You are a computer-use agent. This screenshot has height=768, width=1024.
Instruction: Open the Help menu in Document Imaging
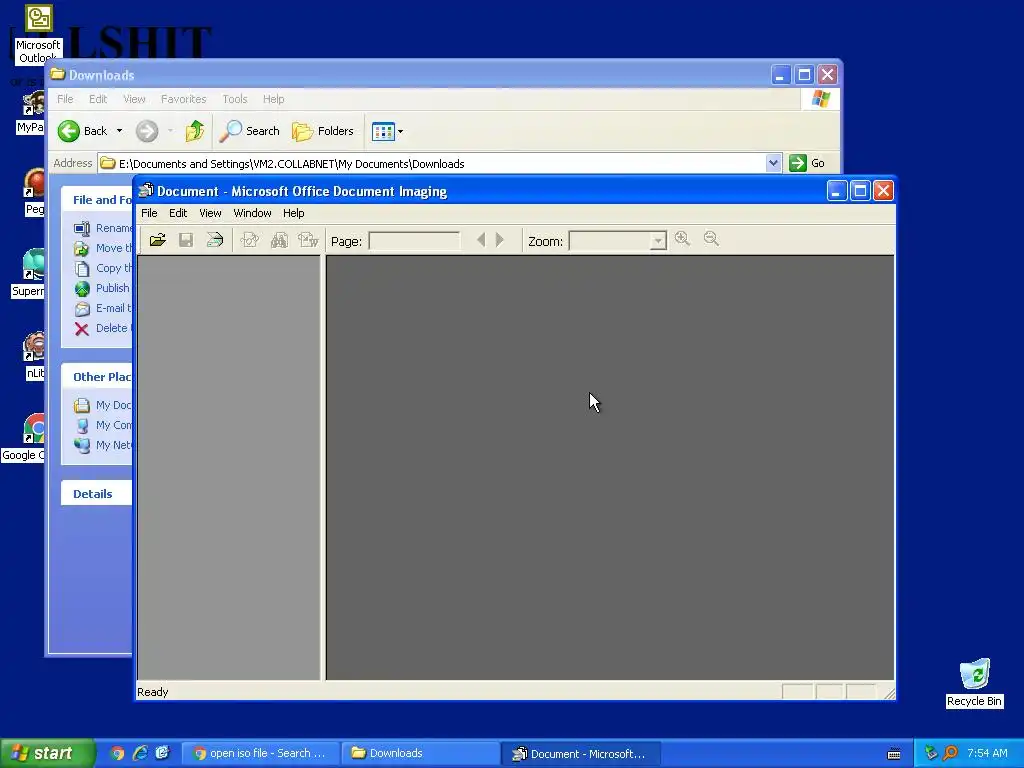(293, 213)
